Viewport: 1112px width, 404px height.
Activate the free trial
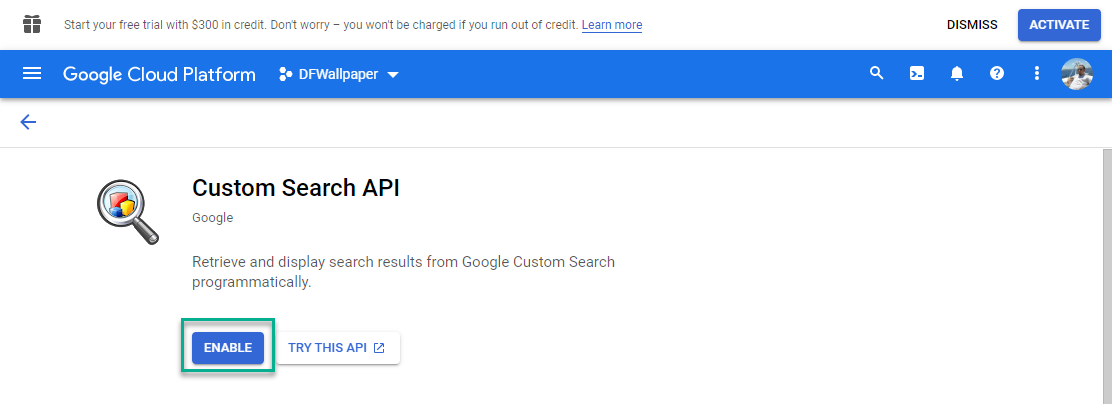[1059, 25]
